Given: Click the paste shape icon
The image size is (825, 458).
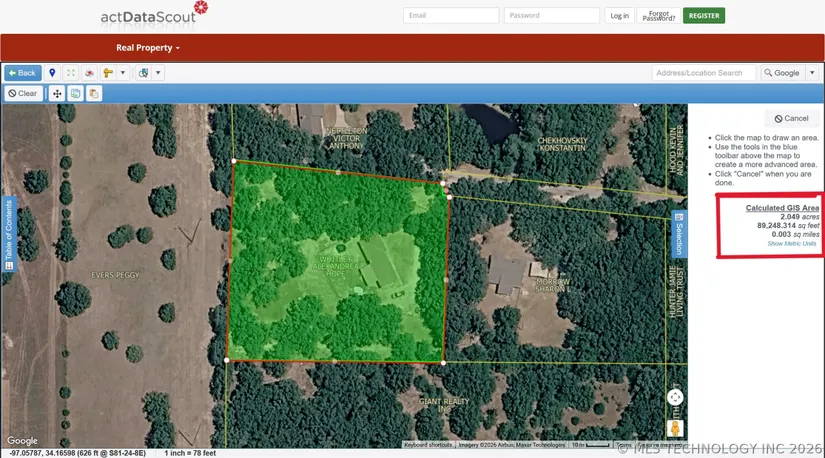Looking at the screenshot, I should (x=93, y=93).
